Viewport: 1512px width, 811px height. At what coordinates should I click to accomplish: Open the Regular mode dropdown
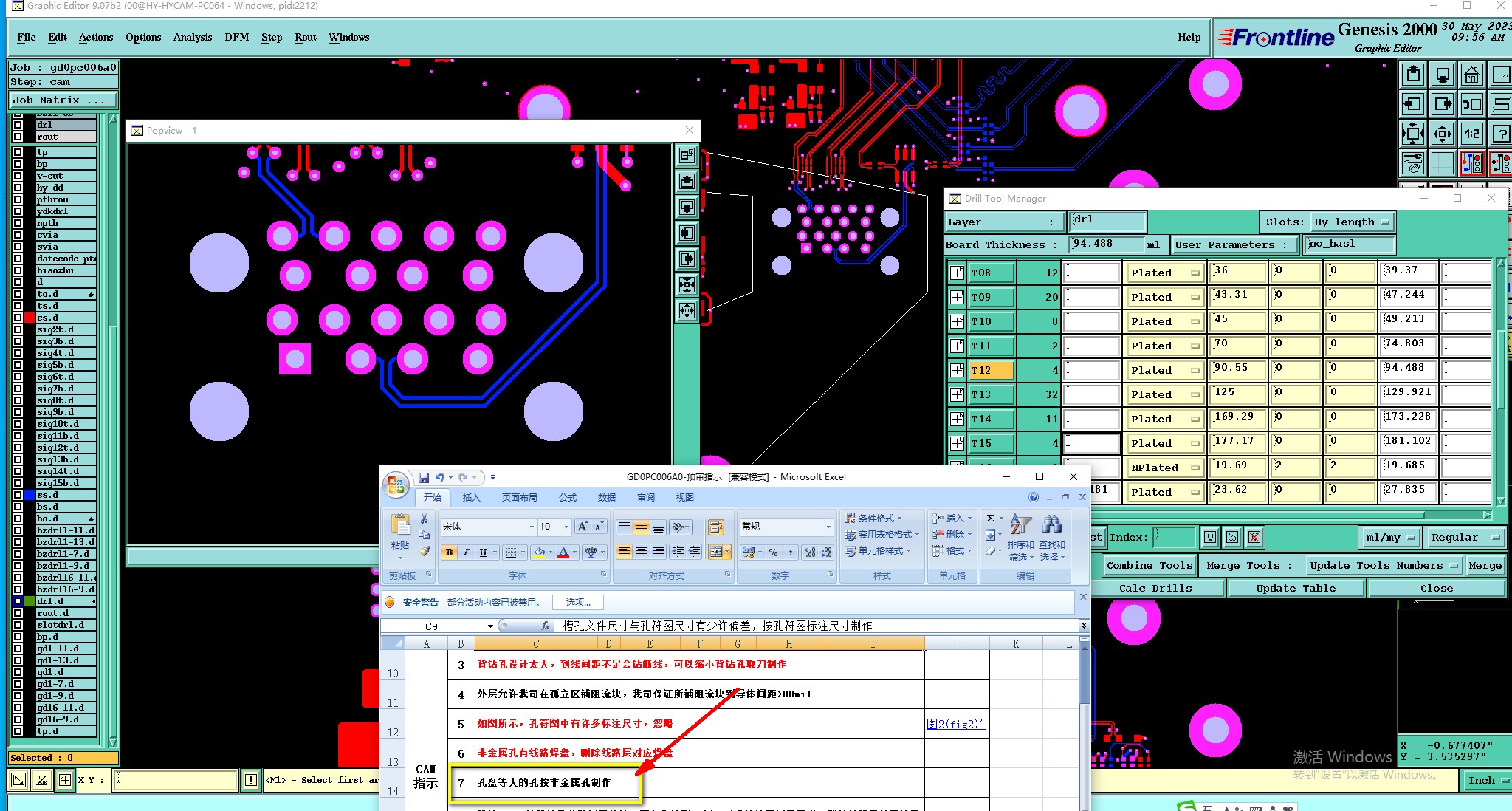[x=1465, y=537]
